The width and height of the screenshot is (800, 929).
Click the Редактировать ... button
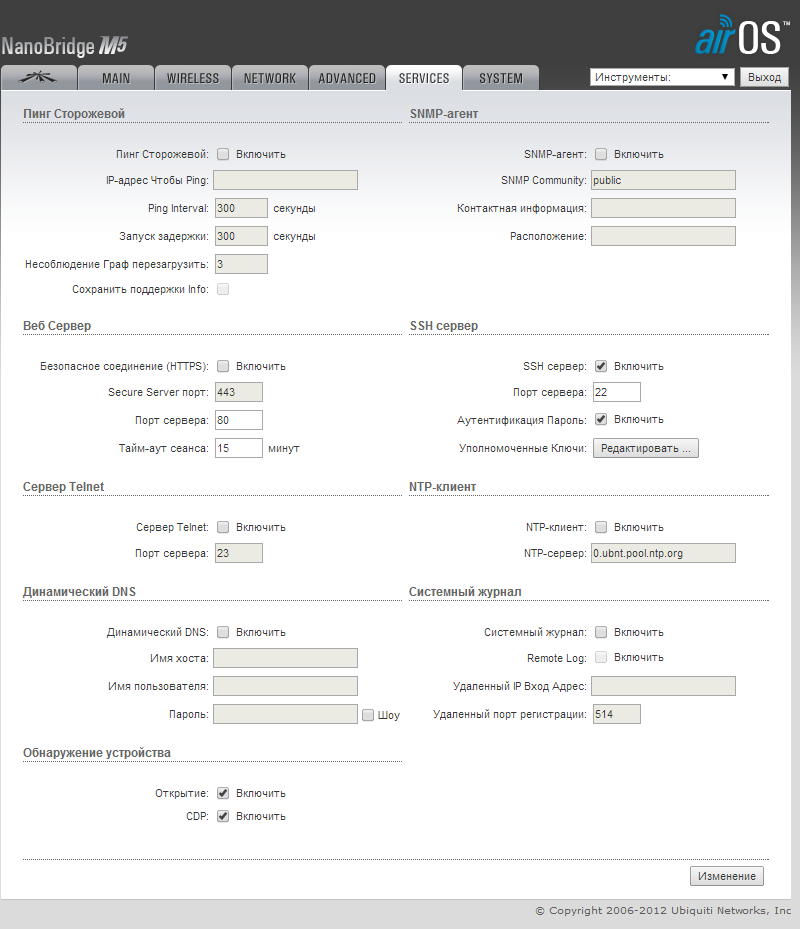click(x=646, y=448)
